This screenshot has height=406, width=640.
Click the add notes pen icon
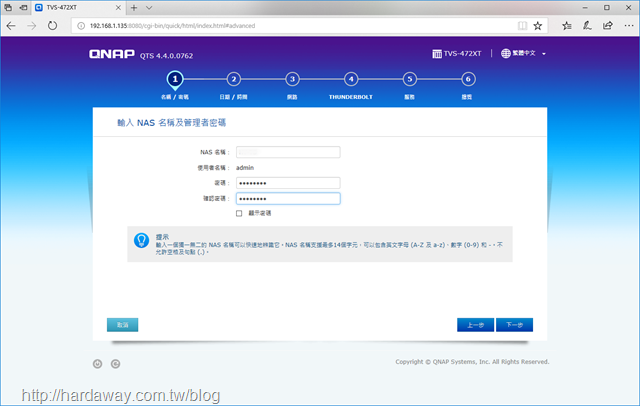[x=587, y=26]
